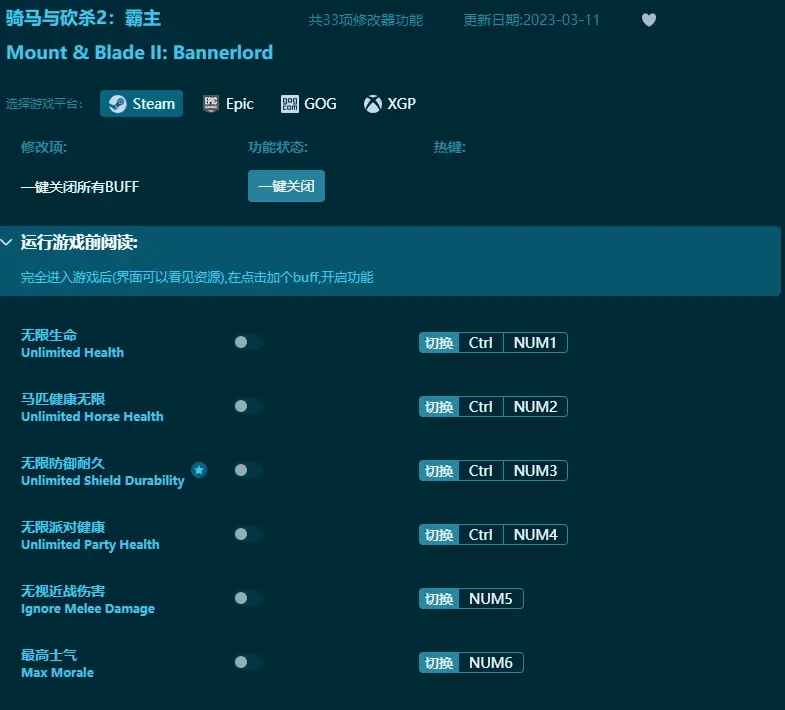This screenshot has height=710, width=785.
Task: Click the 共33项修改器功能 text
Action: pos(365,20)
